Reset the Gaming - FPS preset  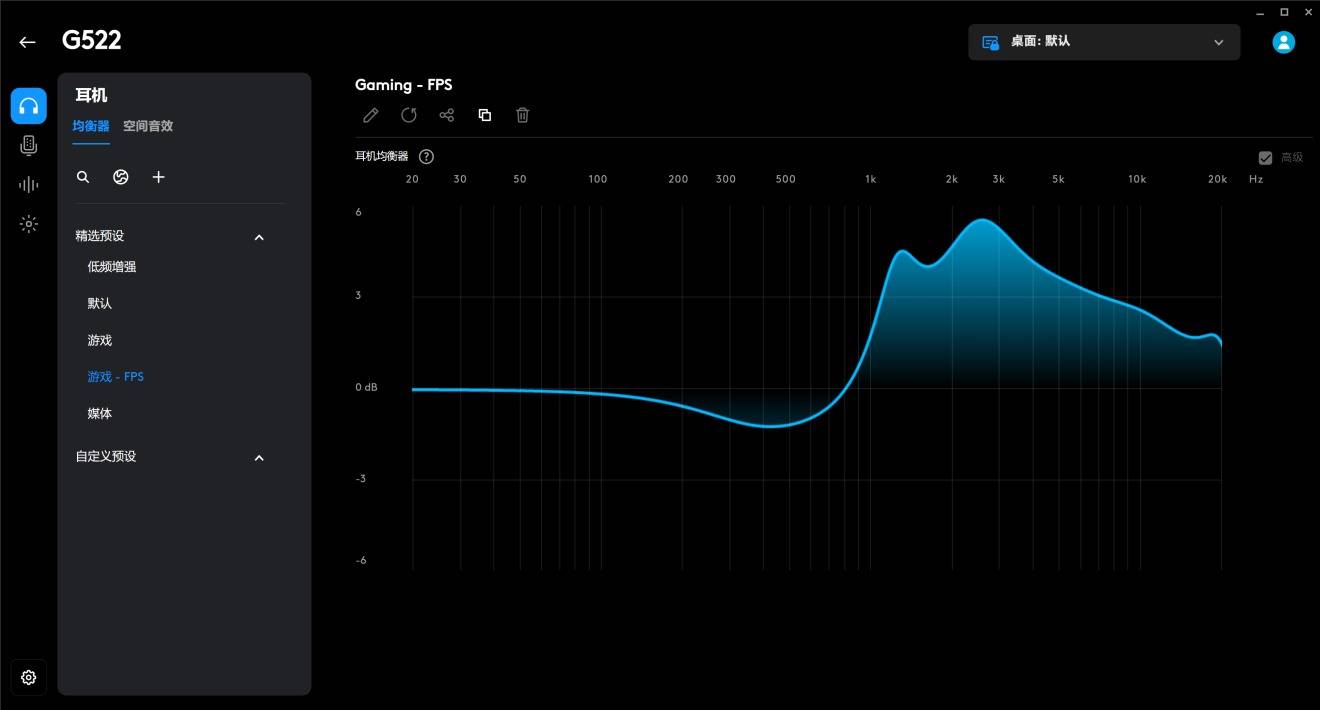pos(409,115)
